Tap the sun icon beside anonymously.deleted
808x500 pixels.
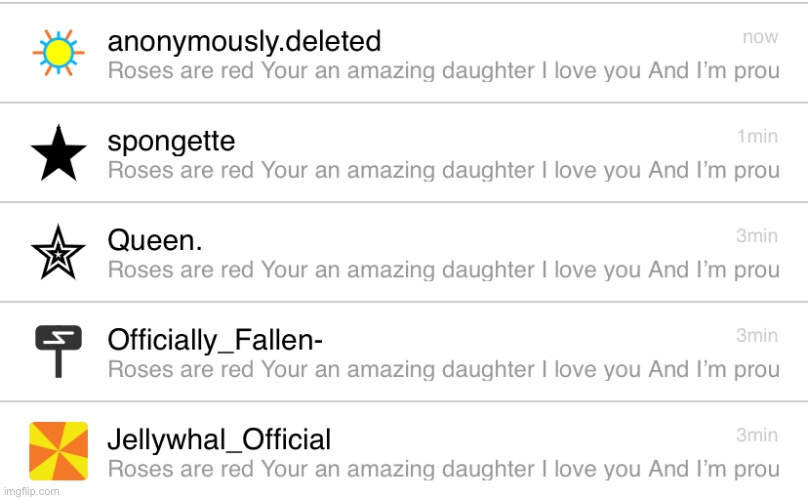point(58,52)
